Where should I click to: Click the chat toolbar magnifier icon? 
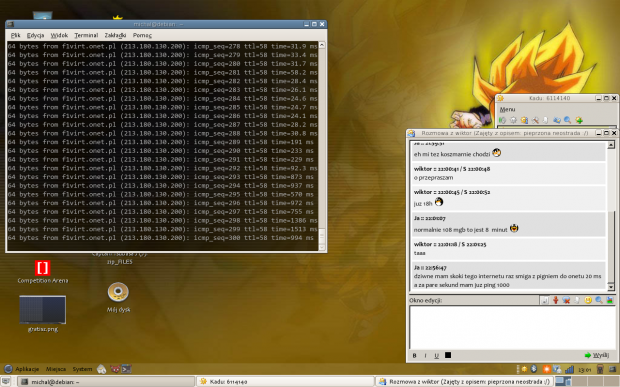[x=599, y=300]
